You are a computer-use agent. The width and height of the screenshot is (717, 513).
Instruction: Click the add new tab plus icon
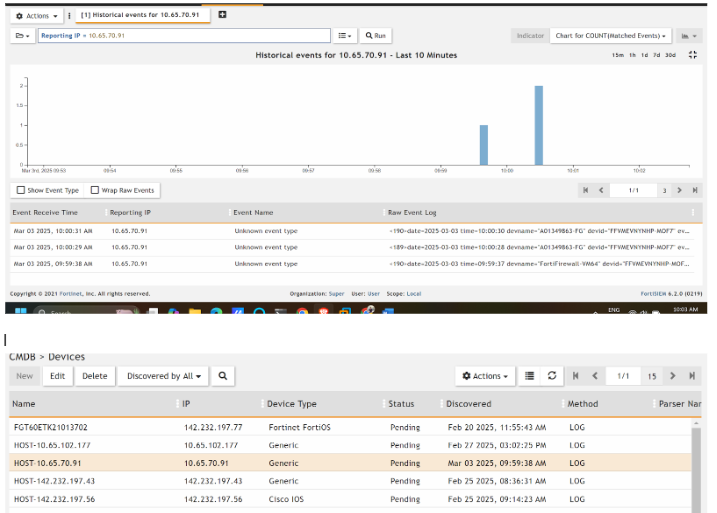click(x=222, y=15)
